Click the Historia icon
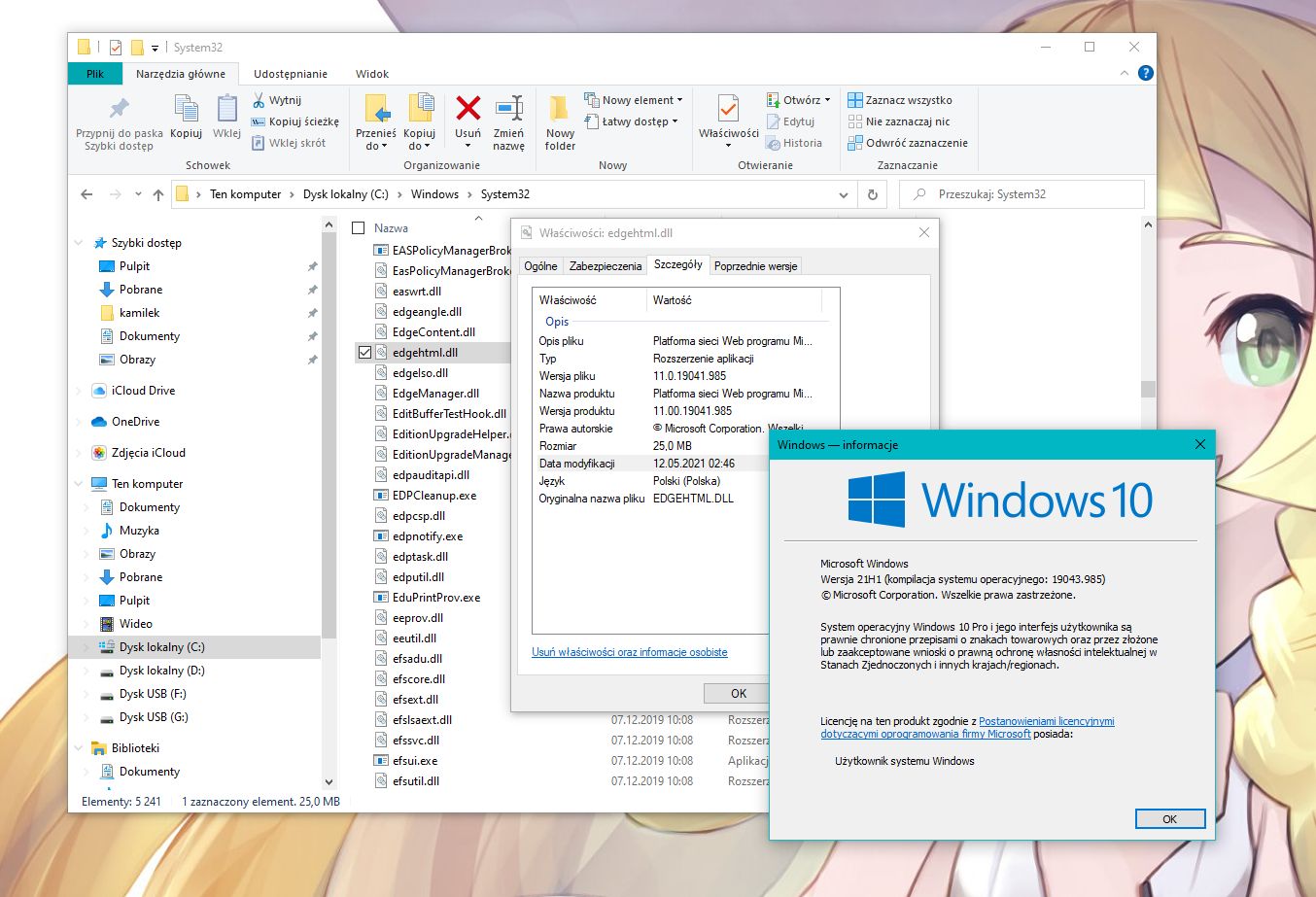Image resolution: width=1316 pixels, height=897 pixels. 797,143
